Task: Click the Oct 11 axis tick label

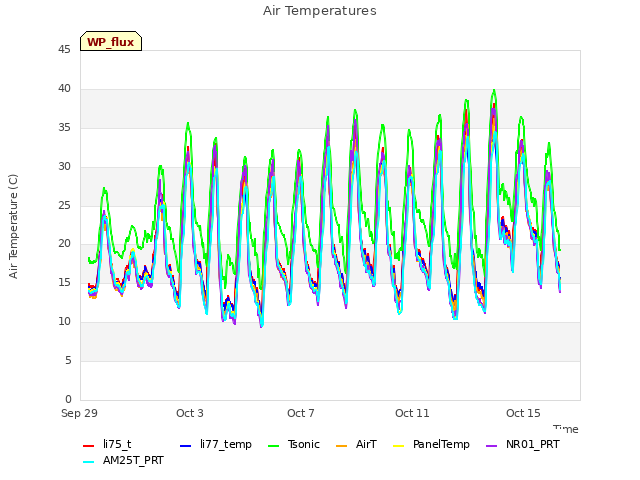Action: point(412,413)
